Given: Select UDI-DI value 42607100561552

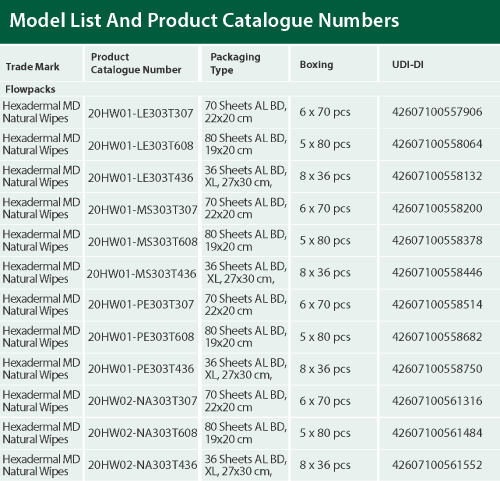Looking at the screenshot, I should (437, 465).
